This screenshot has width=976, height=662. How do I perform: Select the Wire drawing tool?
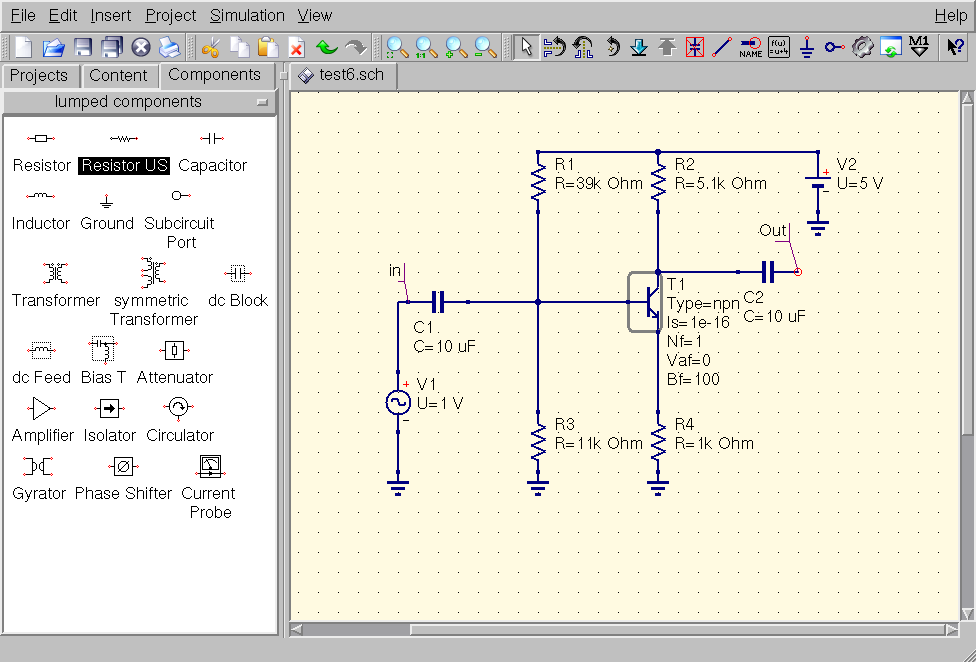(x=721, y=47)
